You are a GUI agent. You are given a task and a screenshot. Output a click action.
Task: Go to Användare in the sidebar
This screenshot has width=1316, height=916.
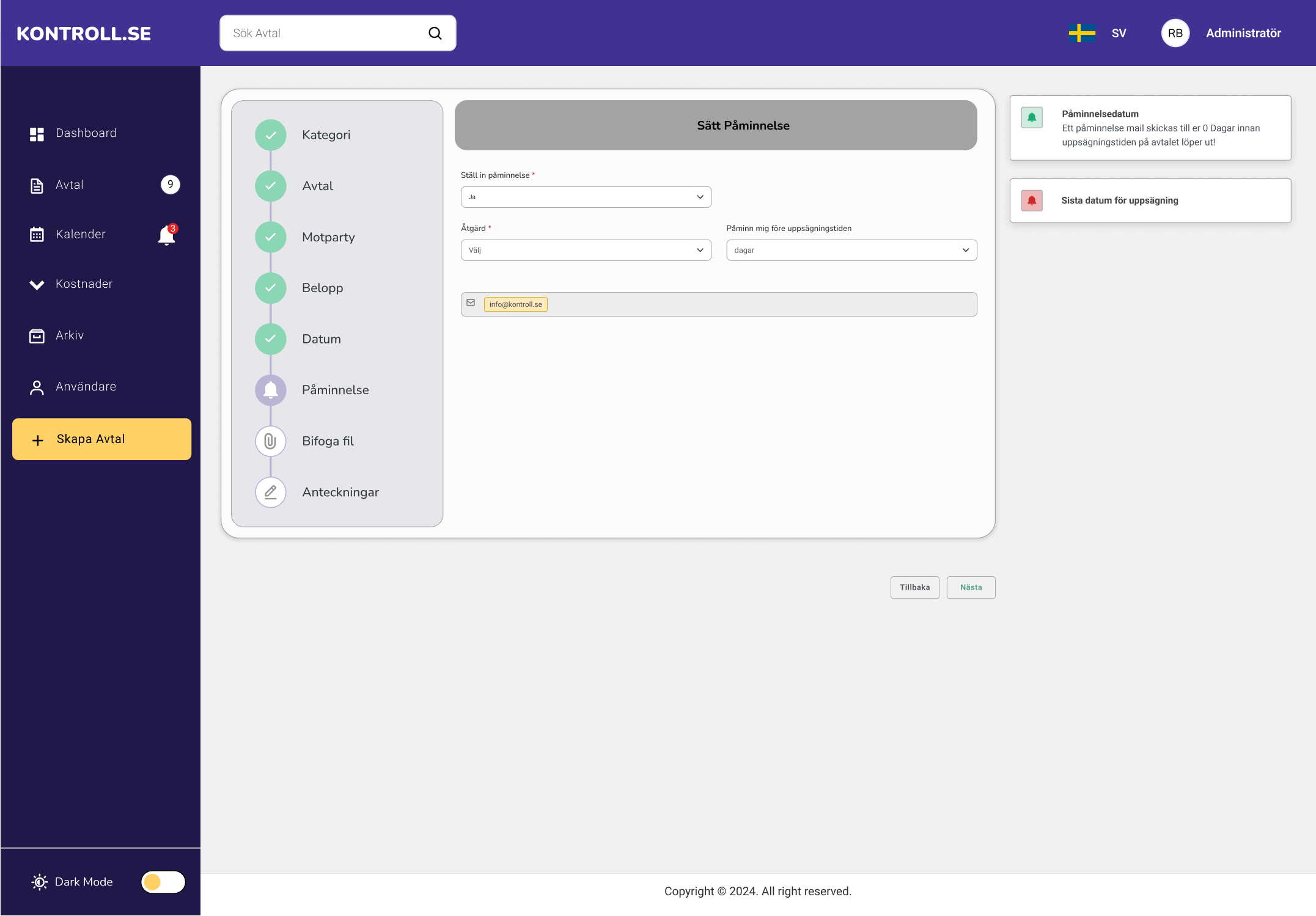coord(86,387)
